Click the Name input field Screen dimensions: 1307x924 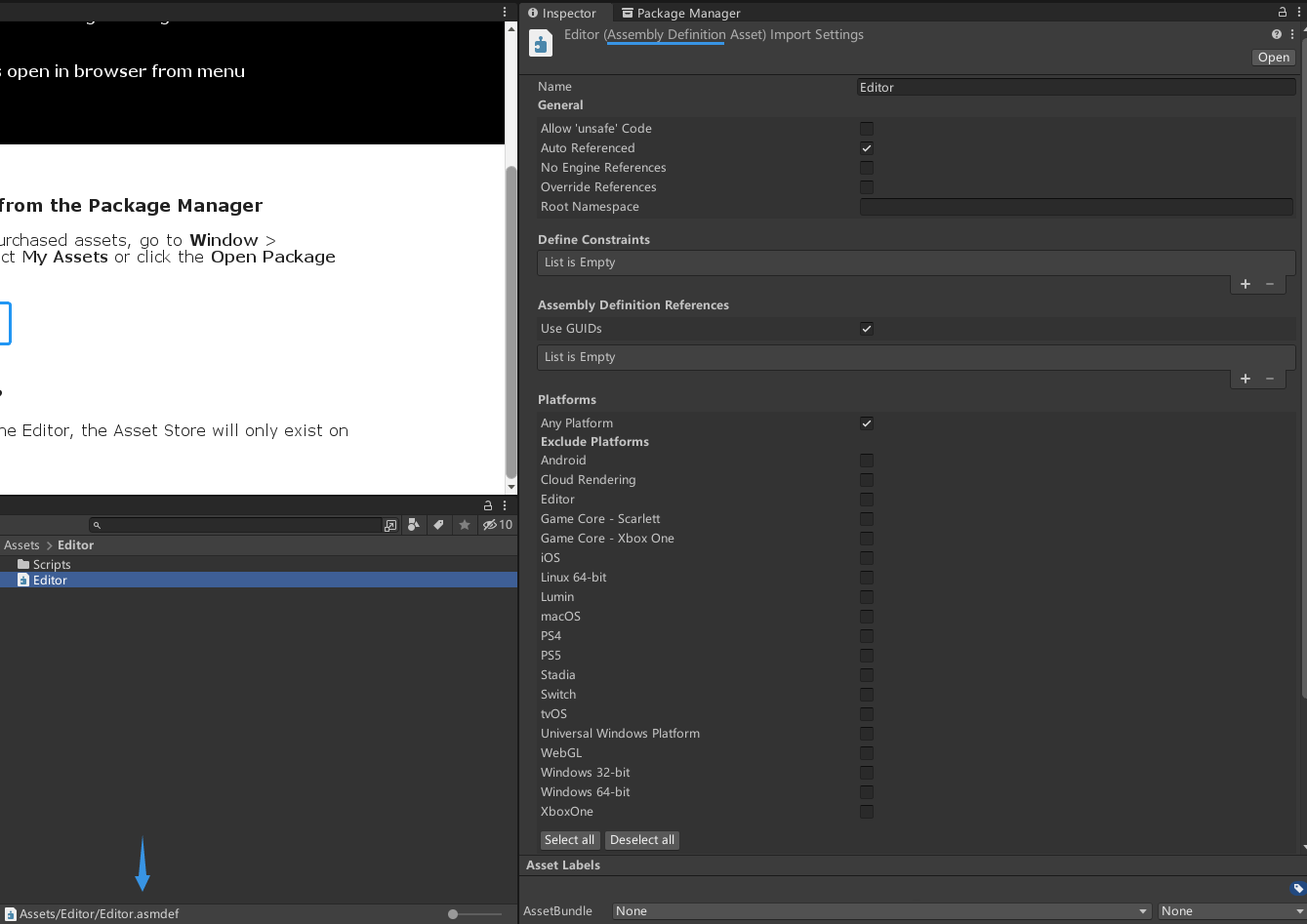(x=1077, y=87)
